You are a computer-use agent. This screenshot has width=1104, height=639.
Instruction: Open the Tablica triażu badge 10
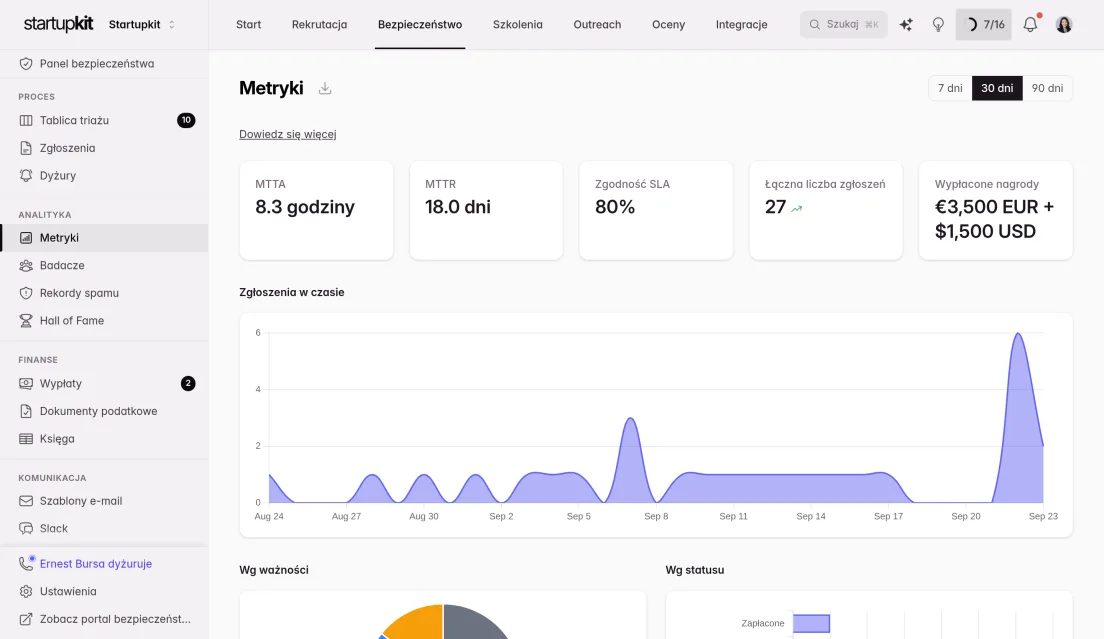(x=186, y=120)
